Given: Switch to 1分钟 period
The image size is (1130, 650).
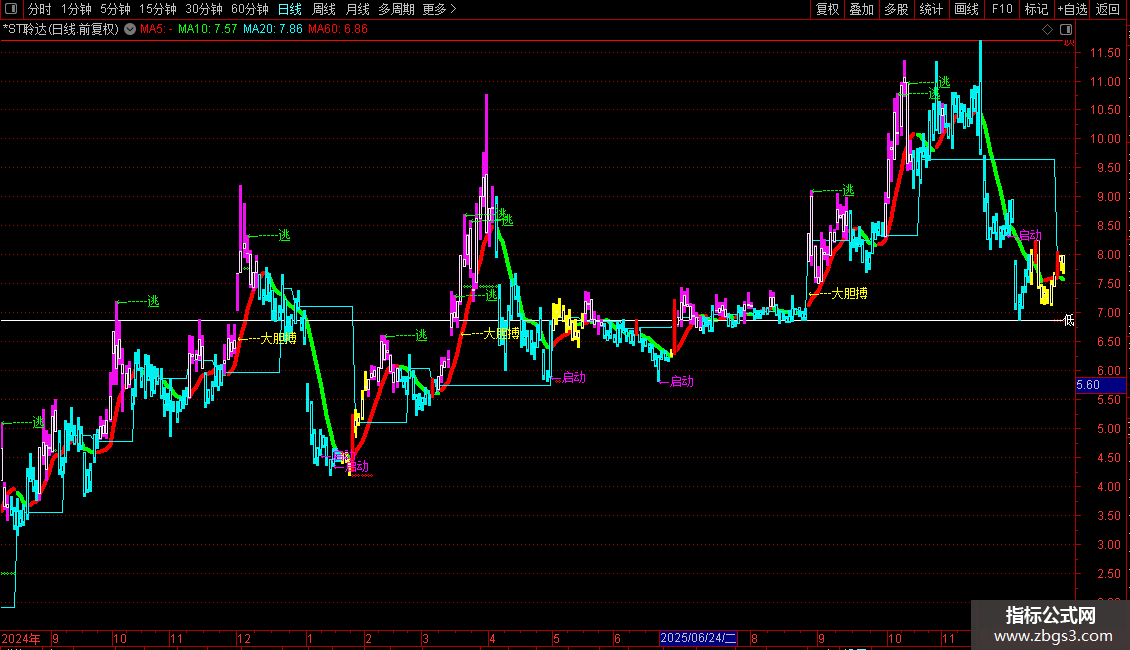Looking at the screenshot, I should click(76, 9).
